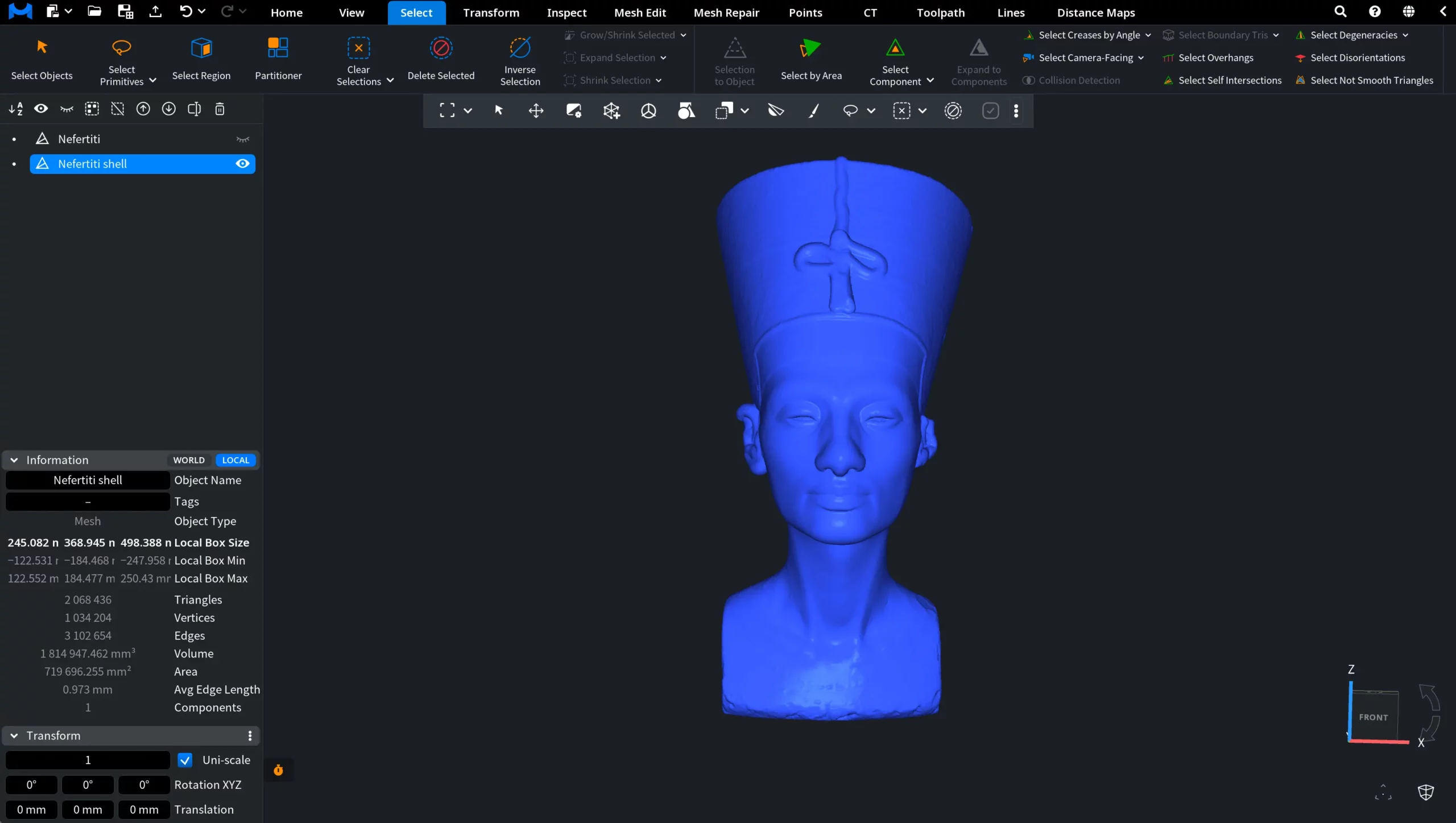This screenshot has height=823, width=1456.
Task: Edit the Object Name field
Action: pyautogui.click(x=88, y=480)
